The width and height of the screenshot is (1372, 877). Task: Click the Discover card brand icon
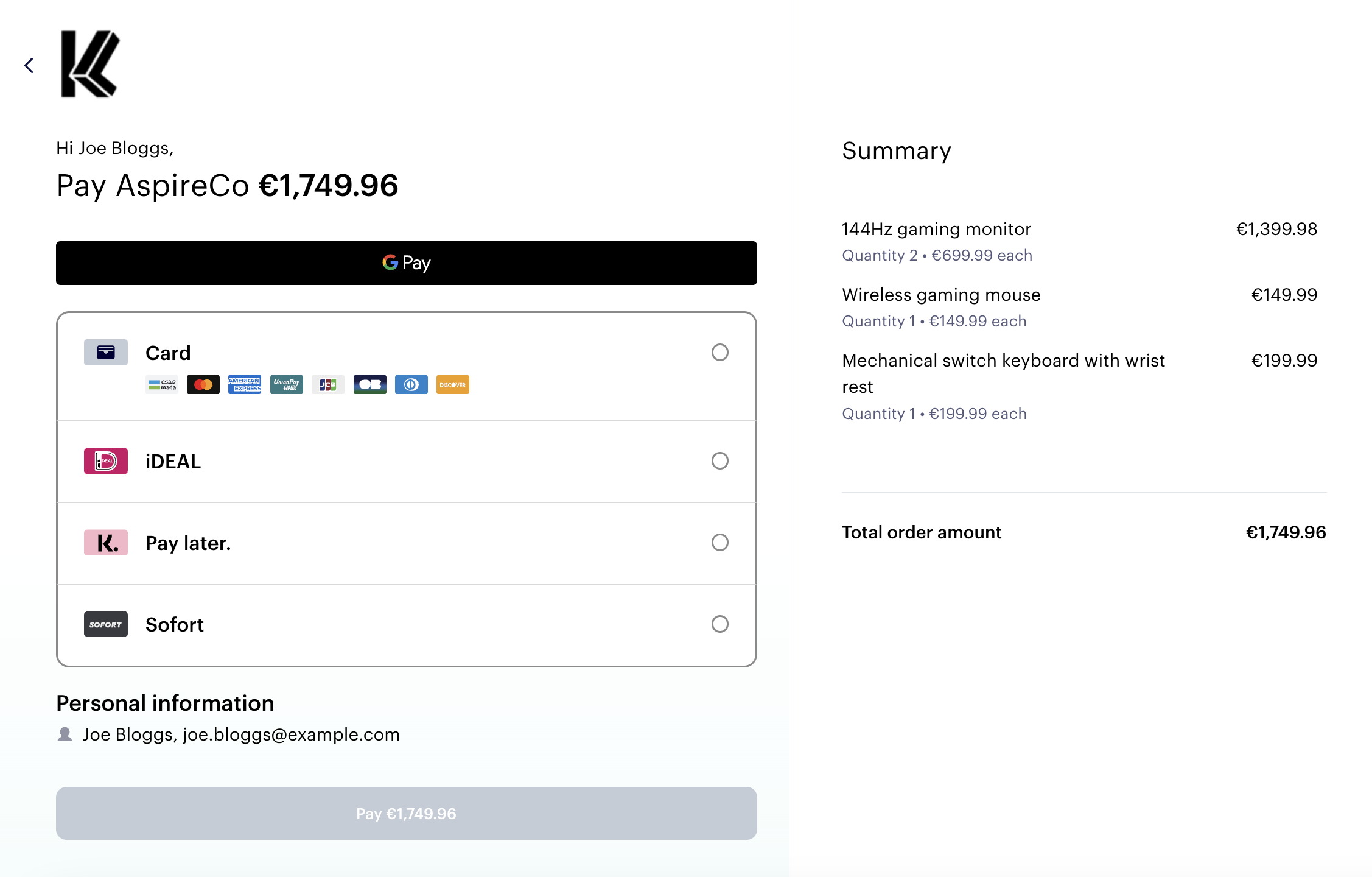[452, 384]
